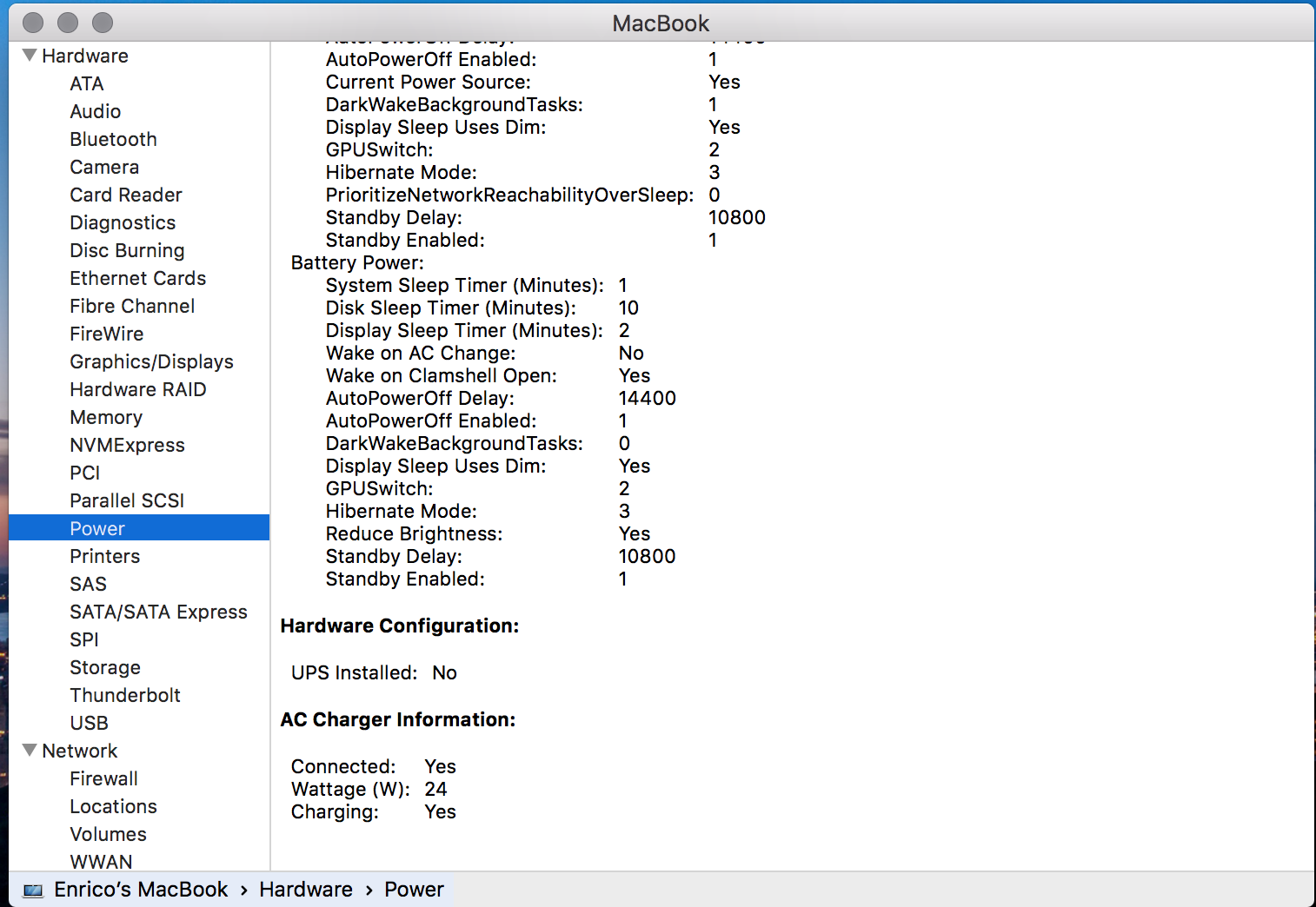Click the 'Charging: Yes' line

pos(374,812)
